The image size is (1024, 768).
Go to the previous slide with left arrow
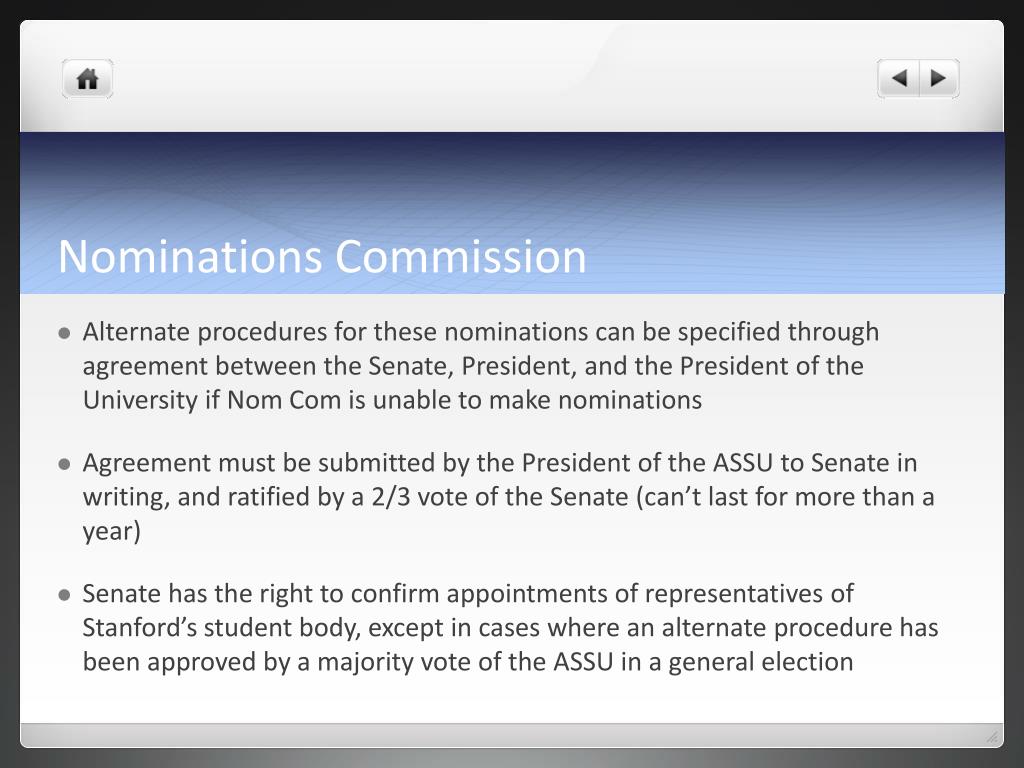[899, 79]
